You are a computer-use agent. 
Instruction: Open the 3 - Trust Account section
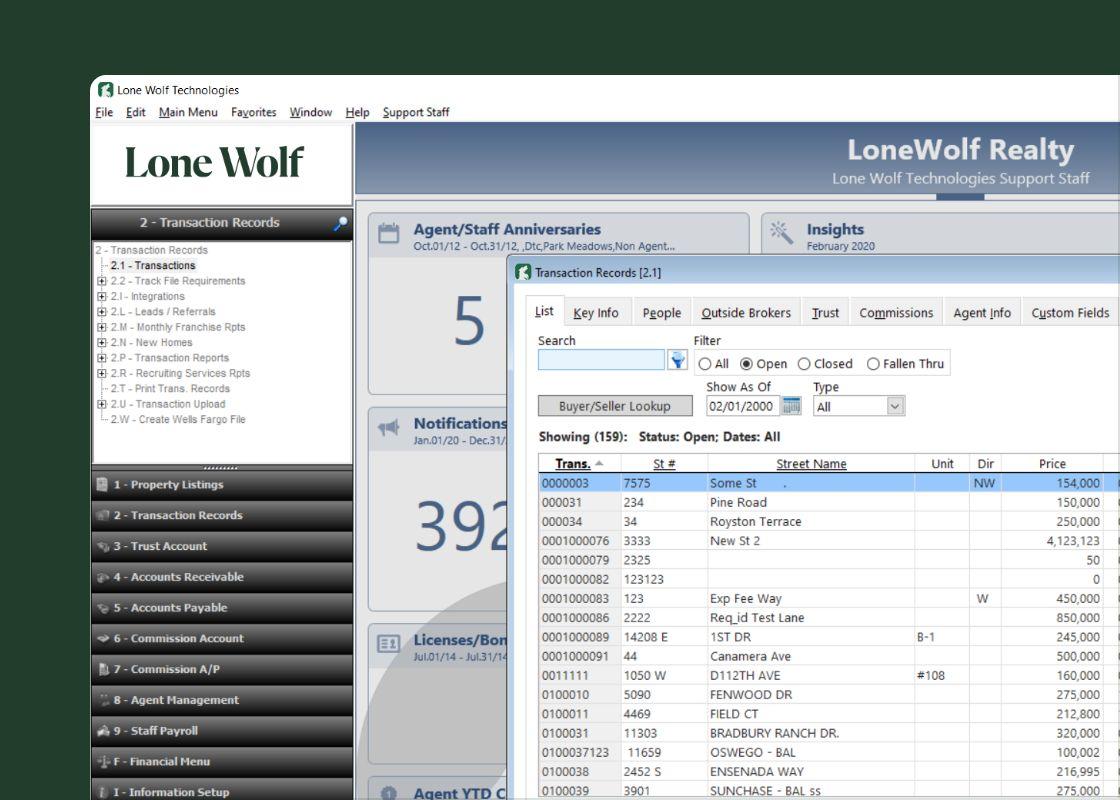coord(222,546)
